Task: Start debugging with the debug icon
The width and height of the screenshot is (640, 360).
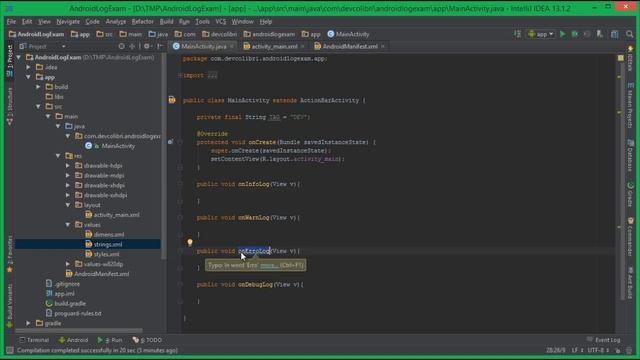Action: pyautogui.click(x=575, y=34)
